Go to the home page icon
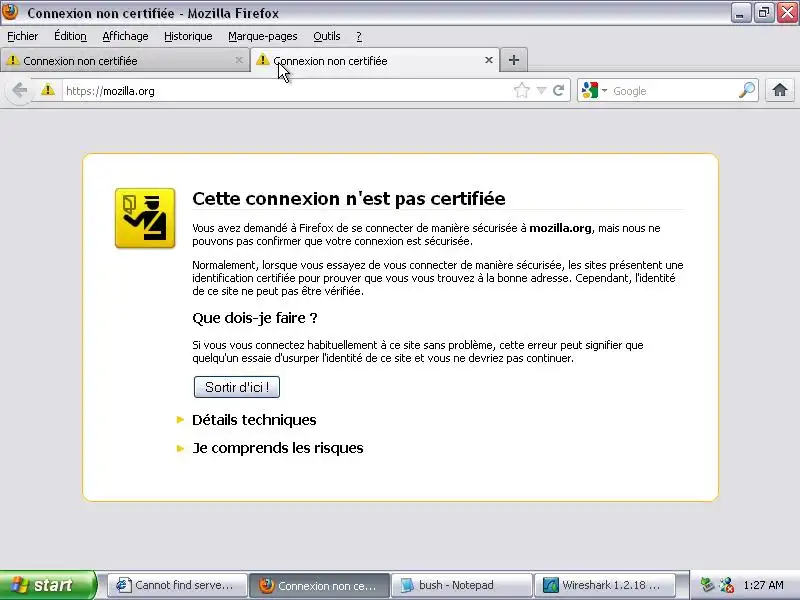800x600 pixels. tap(780, 90)
